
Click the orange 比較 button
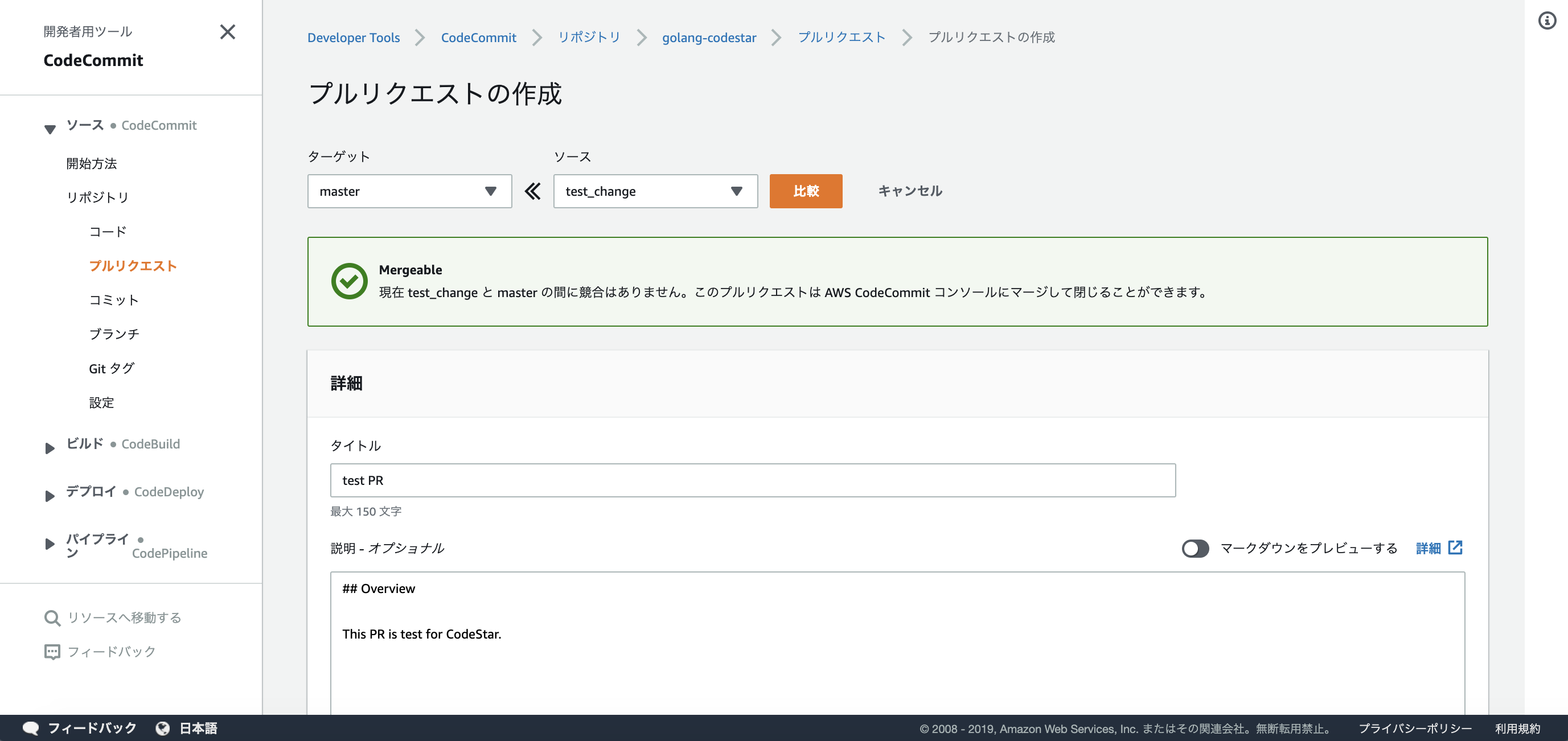point(805,191)
